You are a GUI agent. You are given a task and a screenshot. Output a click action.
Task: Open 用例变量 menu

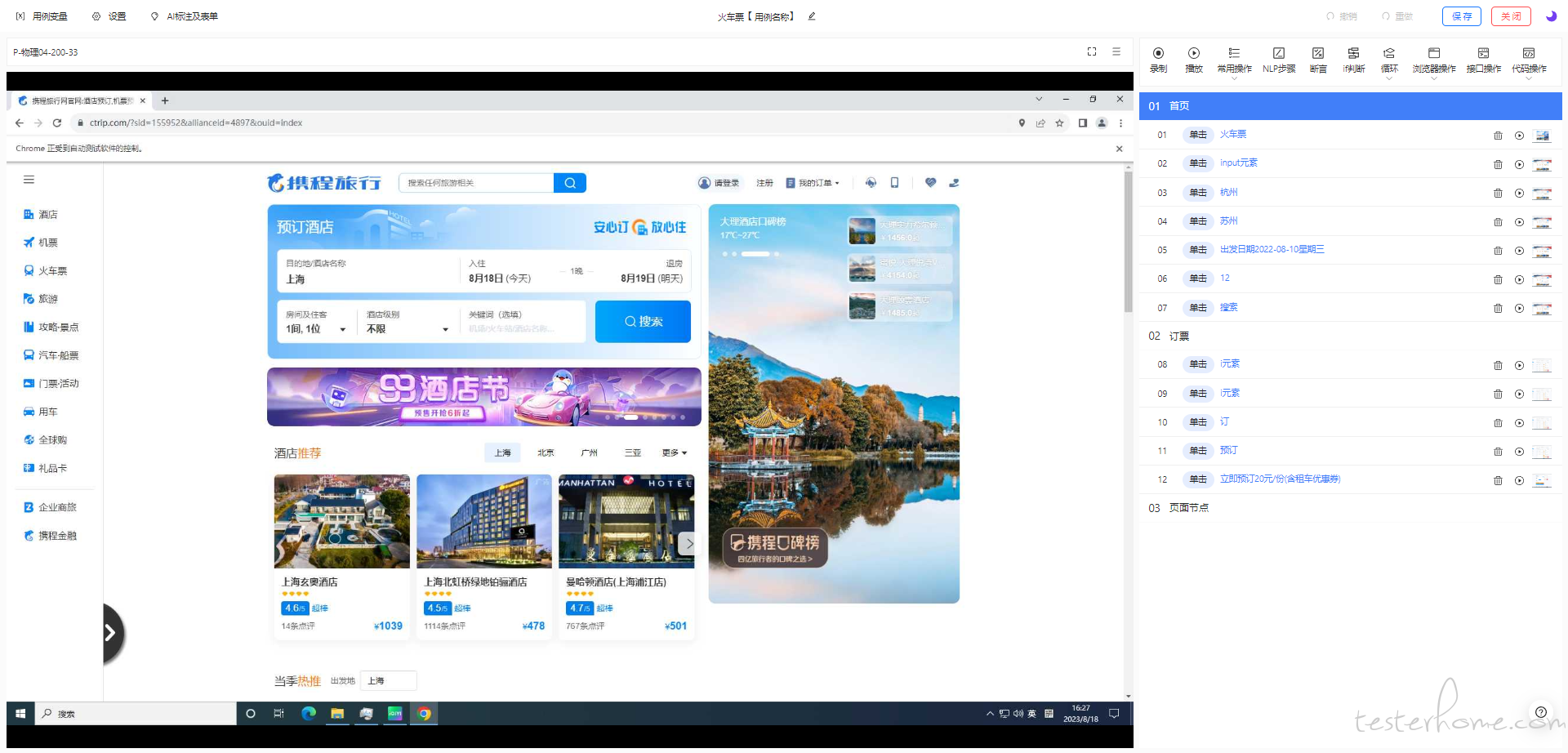(x=42, y=16)
